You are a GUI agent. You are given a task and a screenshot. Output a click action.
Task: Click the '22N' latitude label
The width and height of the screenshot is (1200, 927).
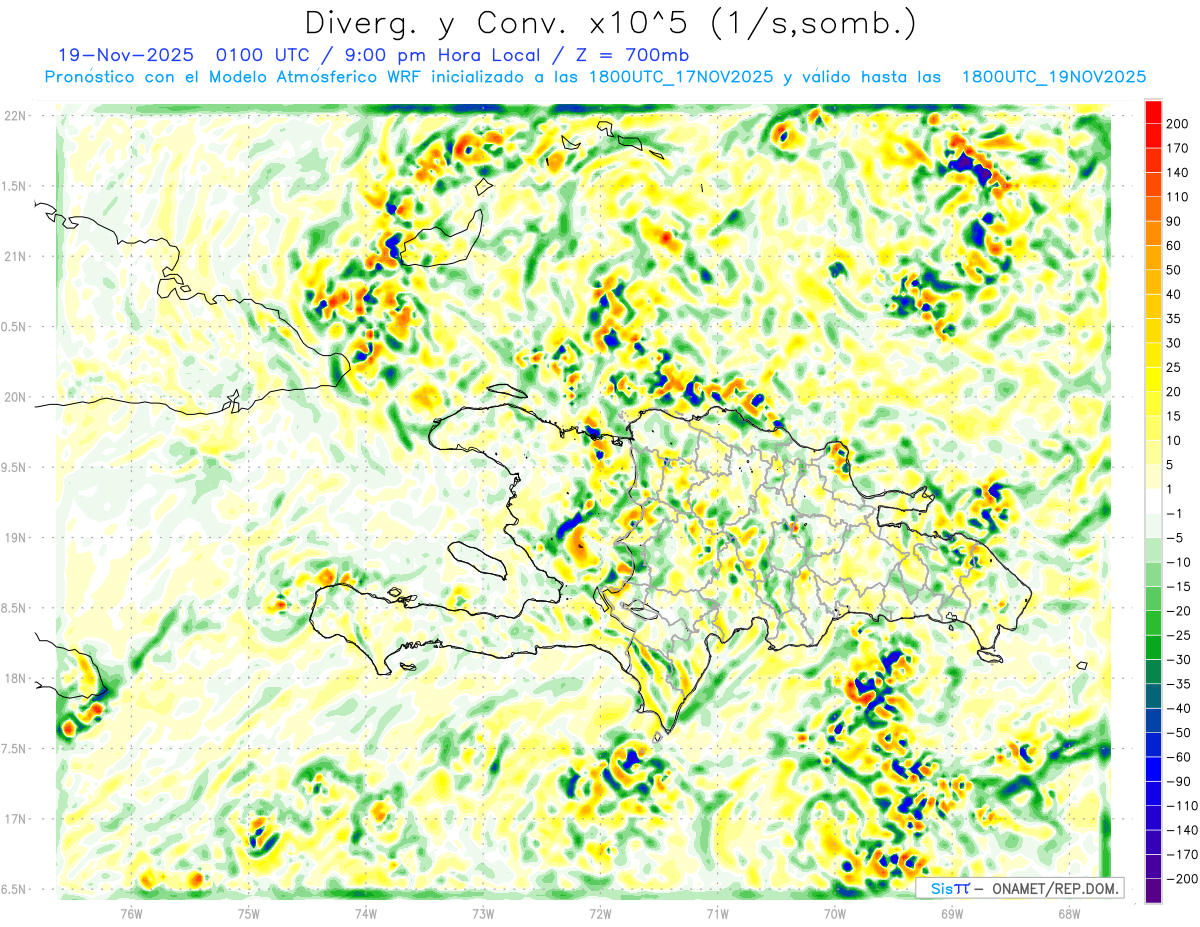pyautogui.click(x=15, y=115)
